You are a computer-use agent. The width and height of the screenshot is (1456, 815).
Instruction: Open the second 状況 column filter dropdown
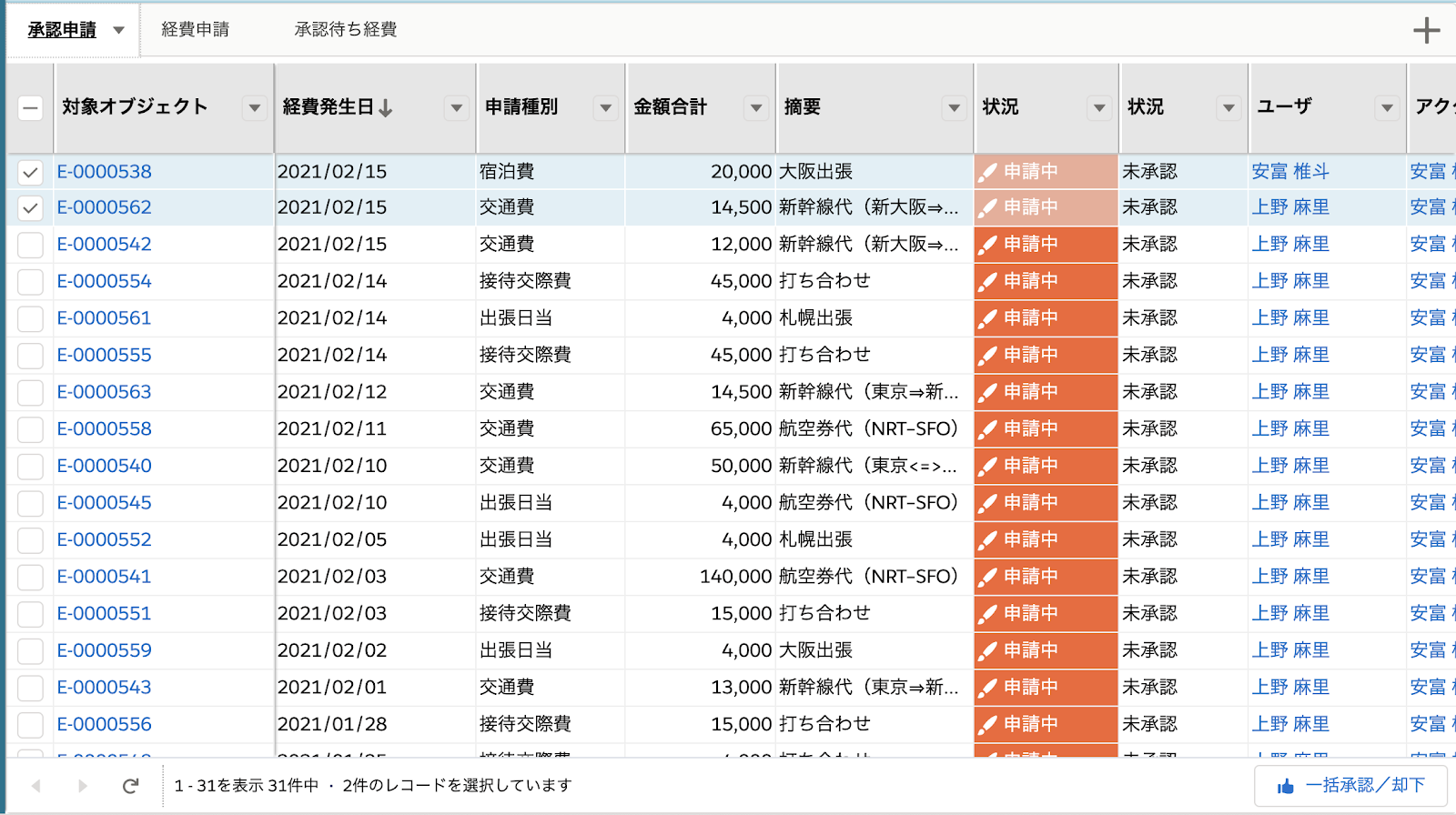click(x=1228, y=108)
